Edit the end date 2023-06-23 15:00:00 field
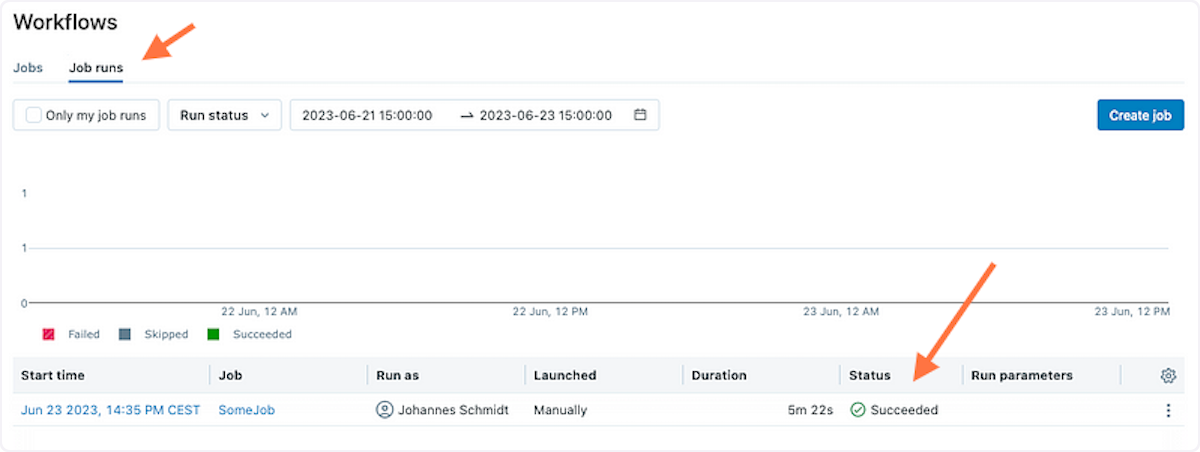The height and width of the screenshot is (452, 1200). [546, 115]
